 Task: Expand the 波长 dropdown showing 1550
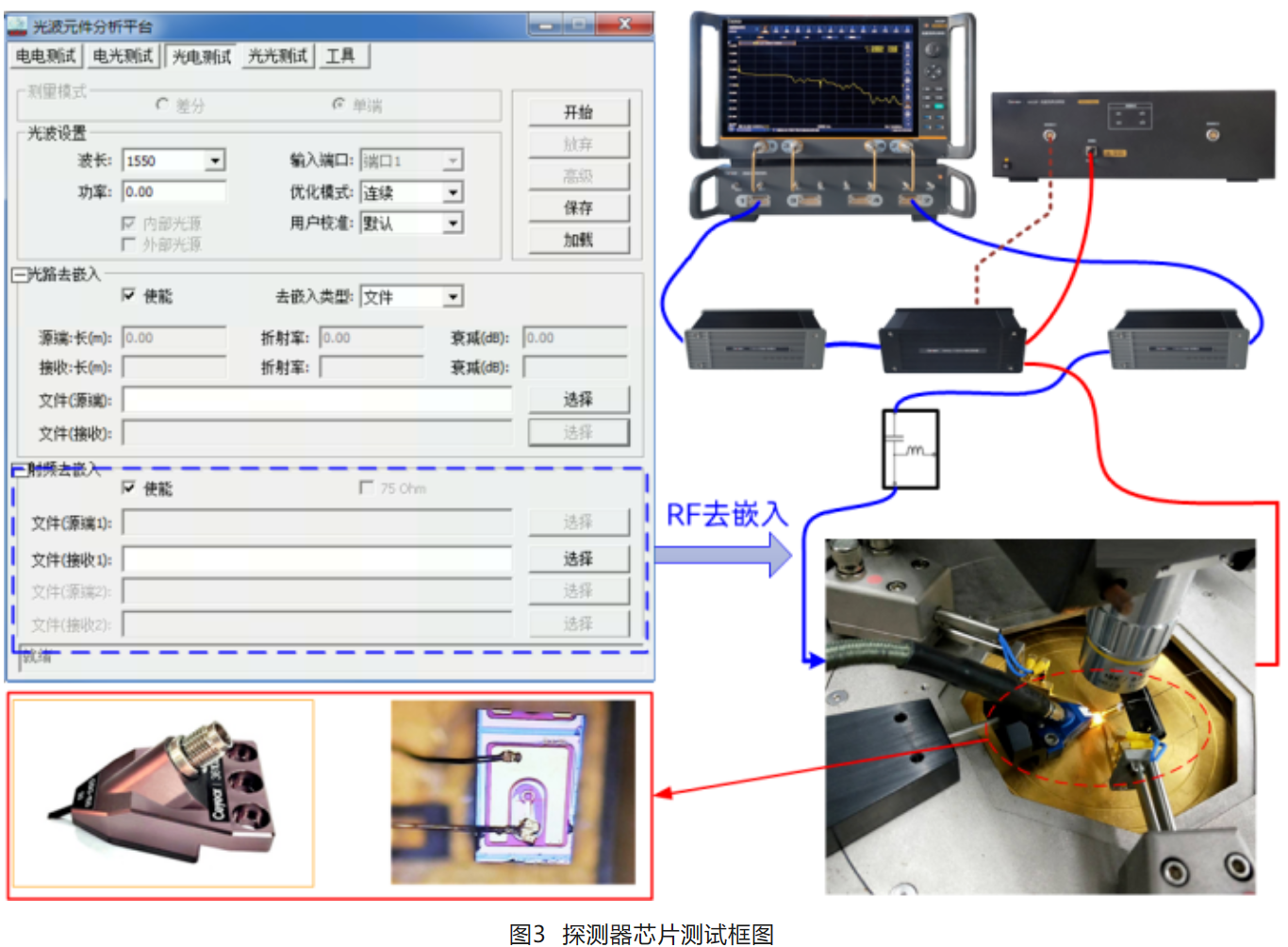point(215,161)
